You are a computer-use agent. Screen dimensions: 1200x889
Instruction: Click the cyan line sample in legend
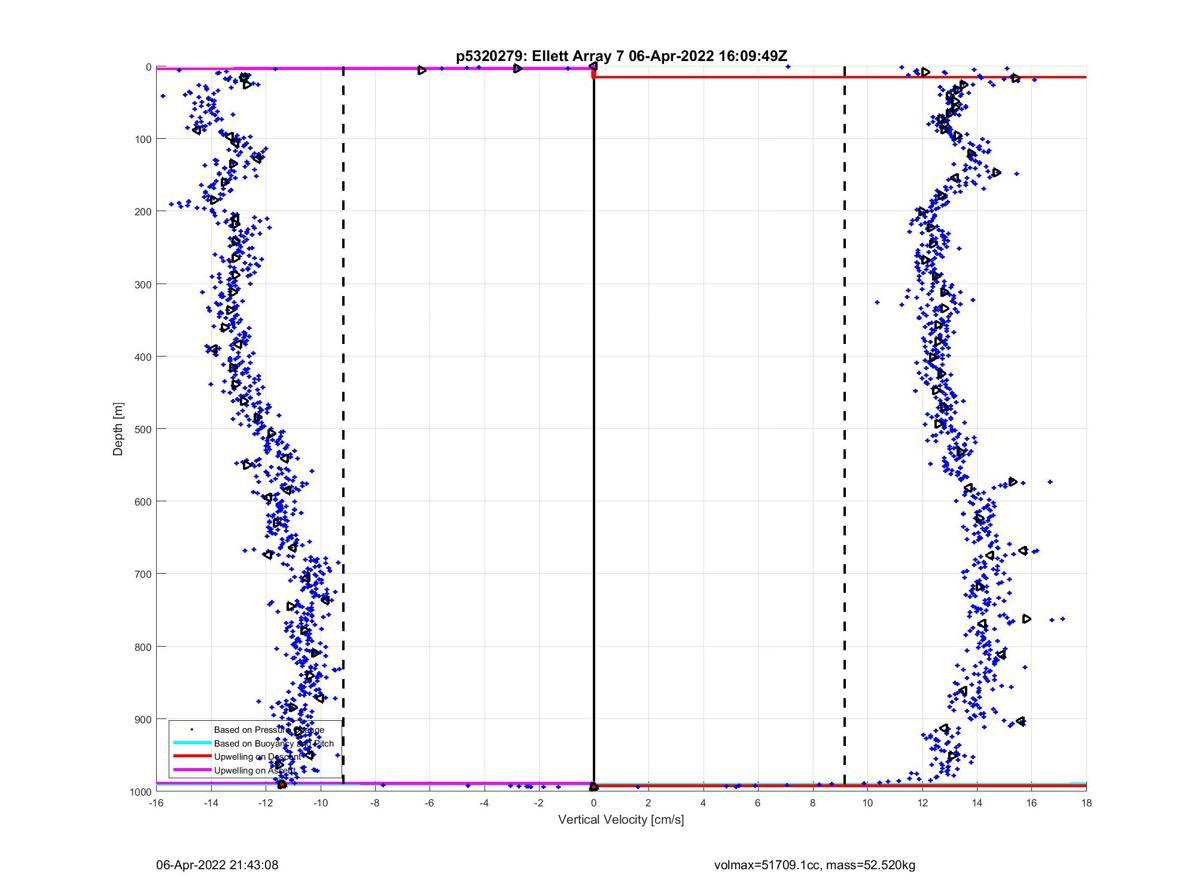coord(191,743)
